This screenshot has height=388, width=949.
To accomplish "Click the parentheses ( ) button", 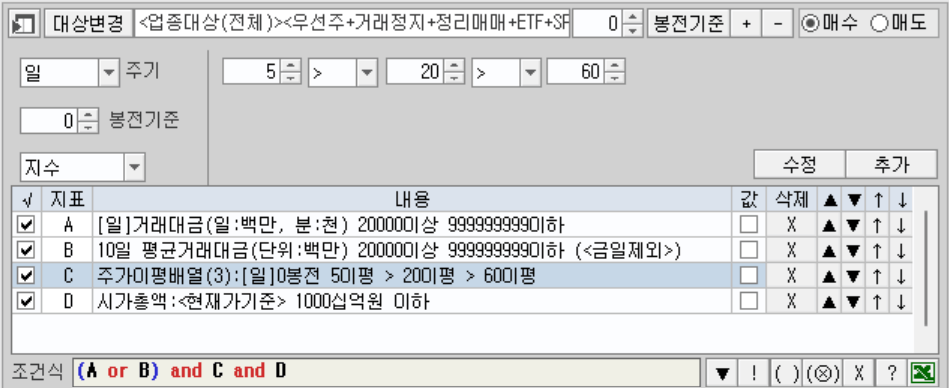I will click(786, 372).
